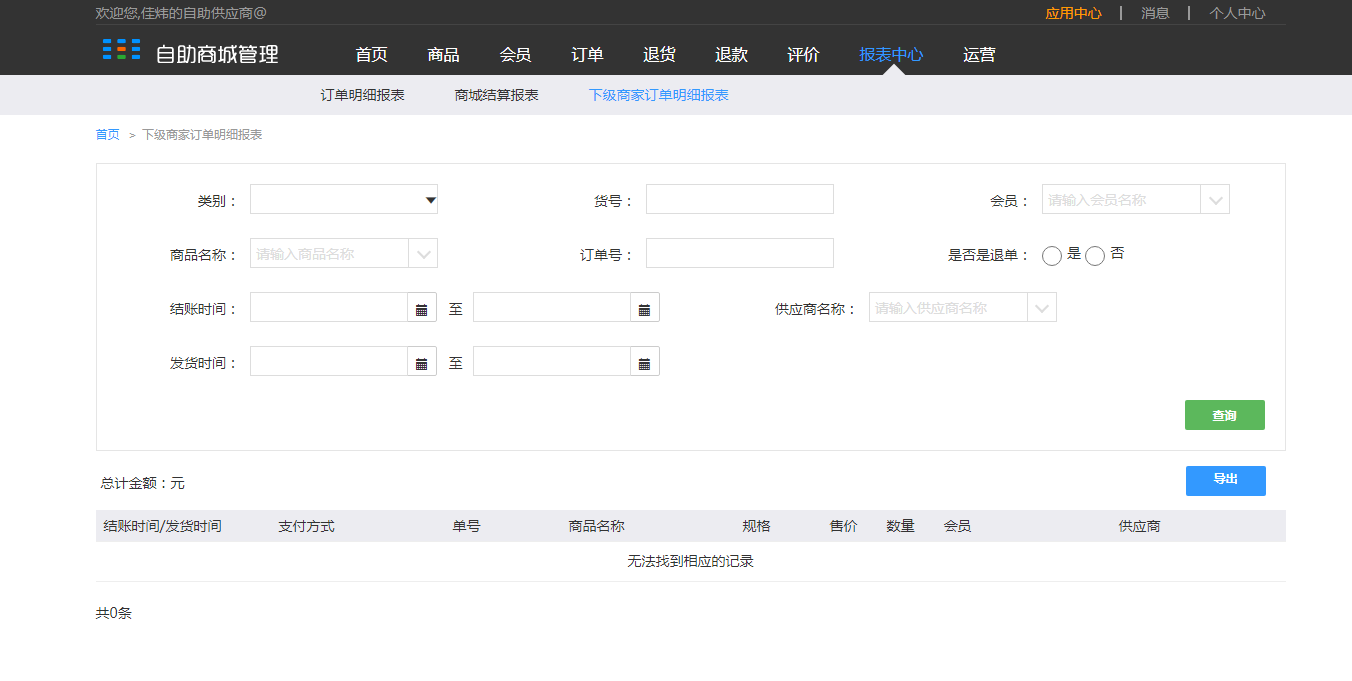Viewport: 1352px width, 681px height.
Task: Switch to 下级商家订单明细报表 tab
Action: click(659, 95)
